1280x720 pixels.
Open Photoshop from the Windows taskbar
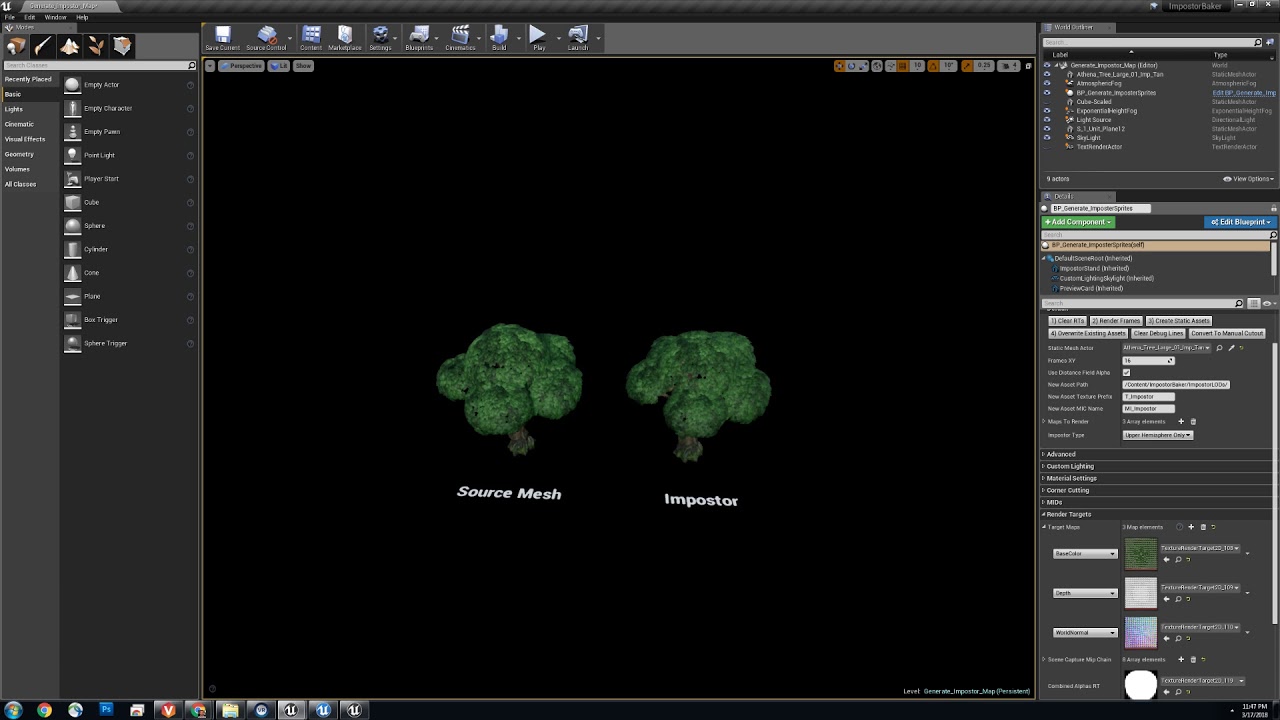pyautogui.click(x=106, y=710)
